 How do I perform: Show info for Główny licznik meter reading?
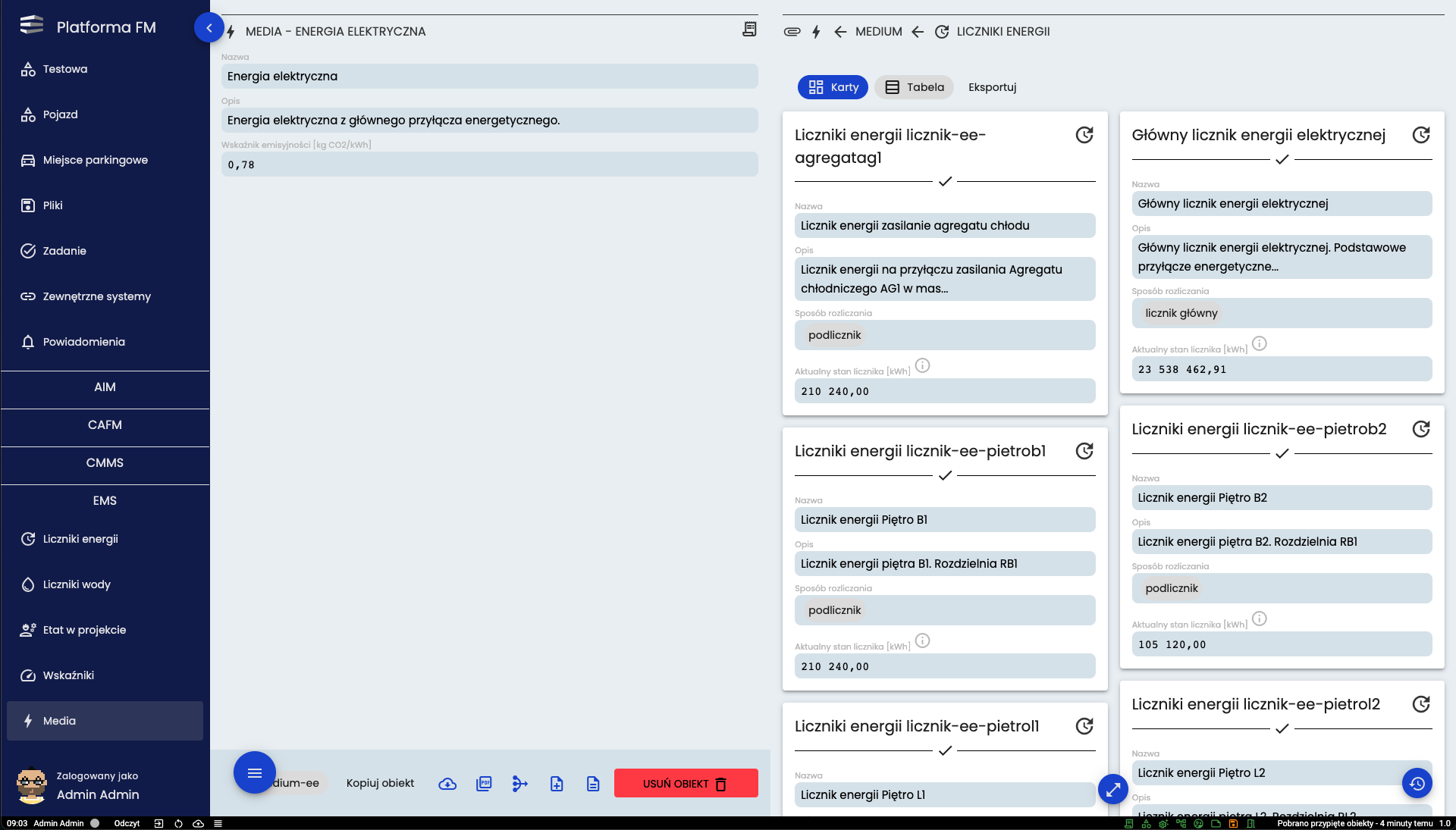(x=1259, y=343)
